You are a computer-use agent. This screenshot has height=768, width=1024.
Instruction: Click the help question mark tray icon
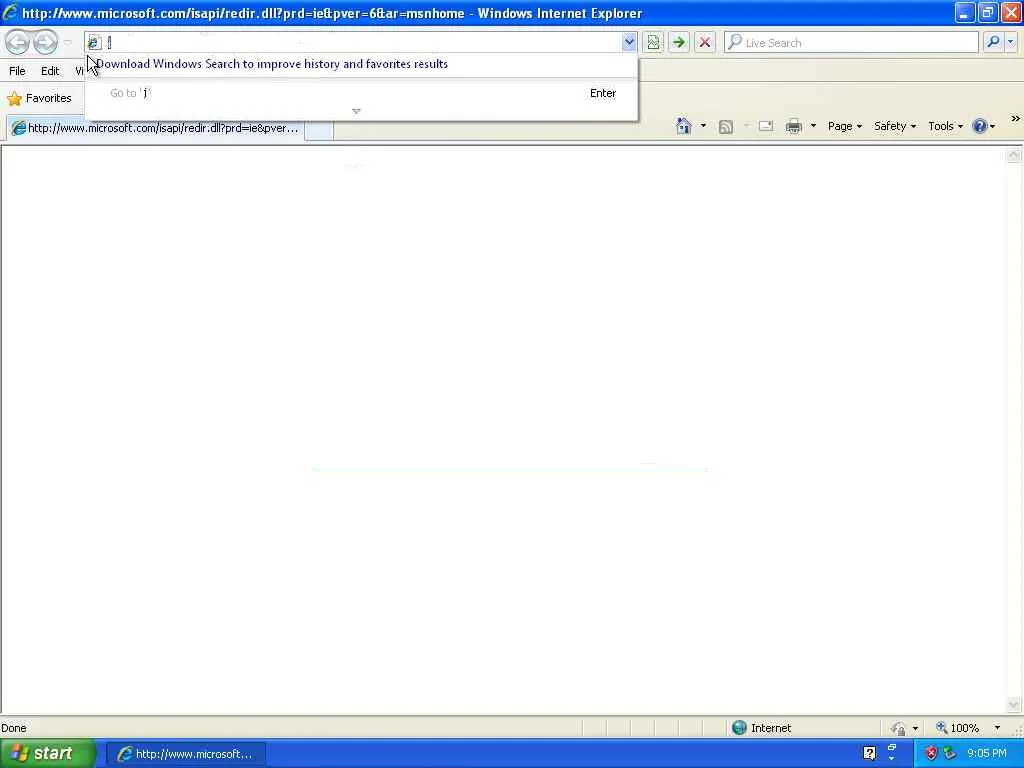coord(869,754)
